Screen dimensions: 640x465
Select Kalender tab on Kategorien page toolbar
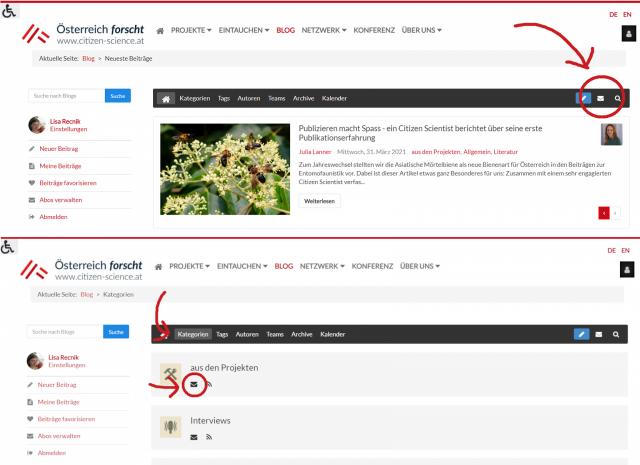coord(332,334)
